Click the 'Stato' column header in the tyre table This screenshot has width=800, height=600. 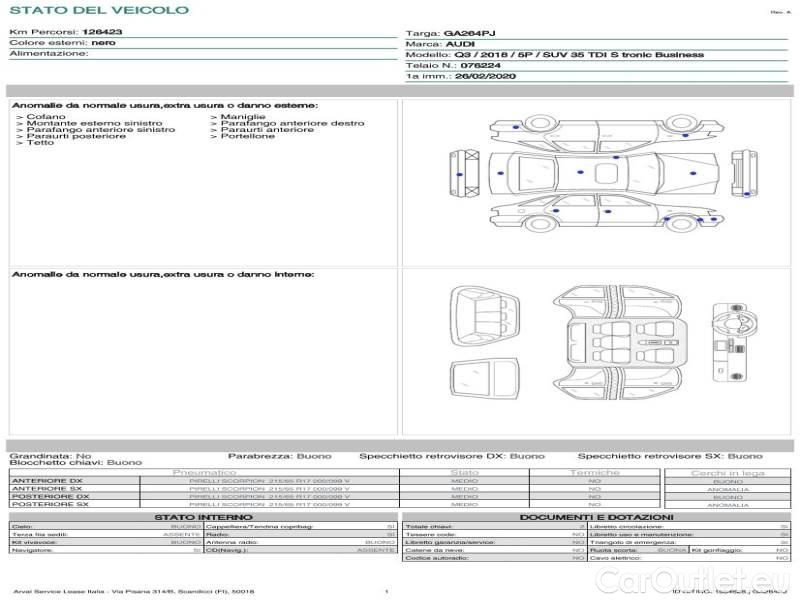pyautogui.click(x=464, y=473)
